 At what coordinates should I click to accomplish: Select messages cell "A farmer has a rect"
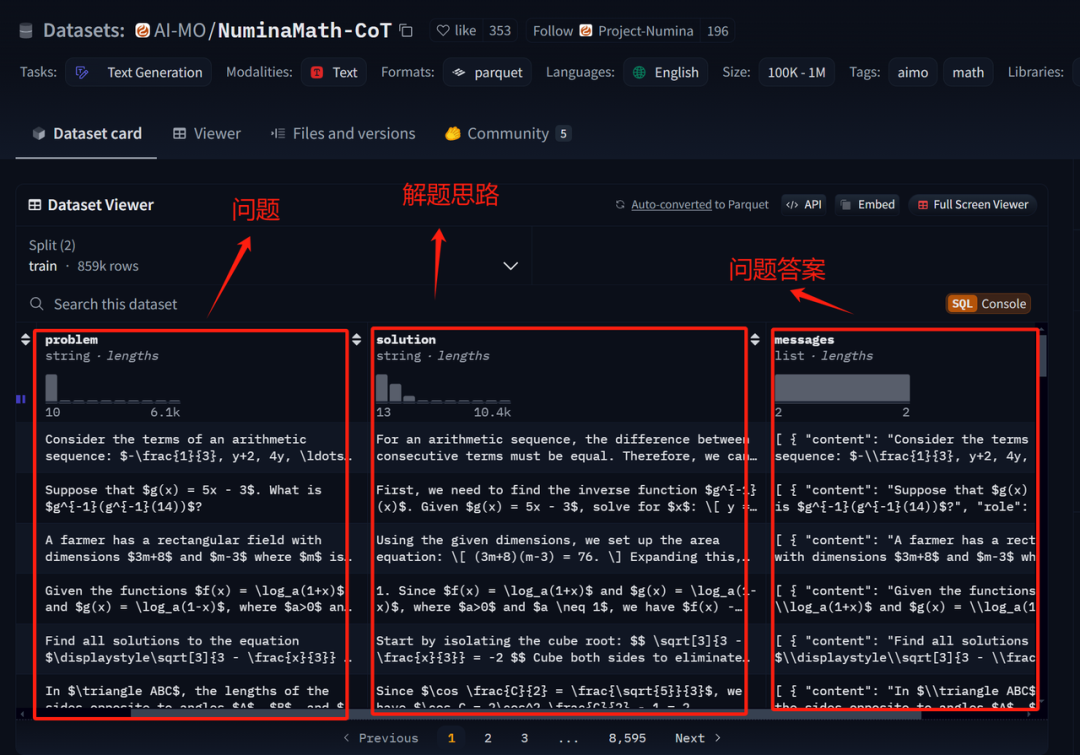904,548
